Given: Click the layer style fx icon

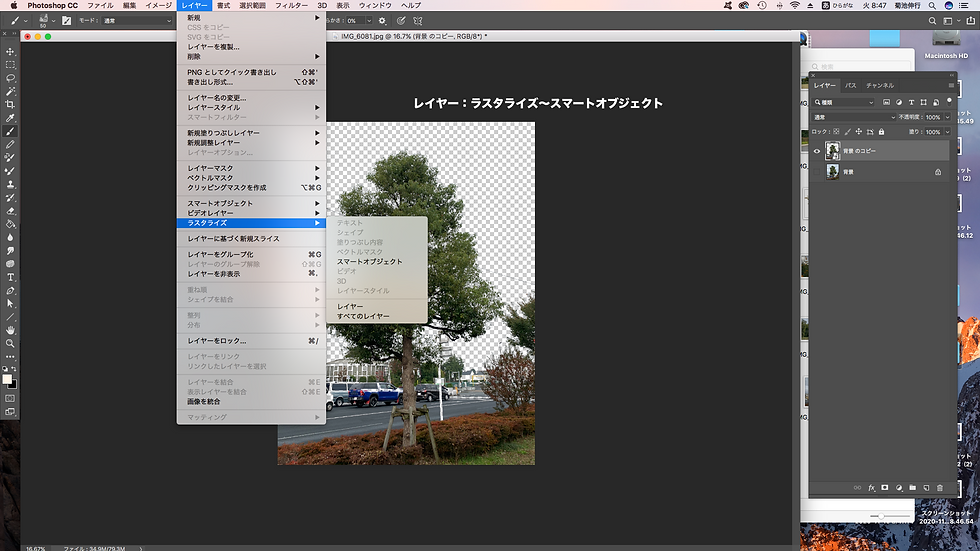Looking at the screenshot, I should [871, 488].
